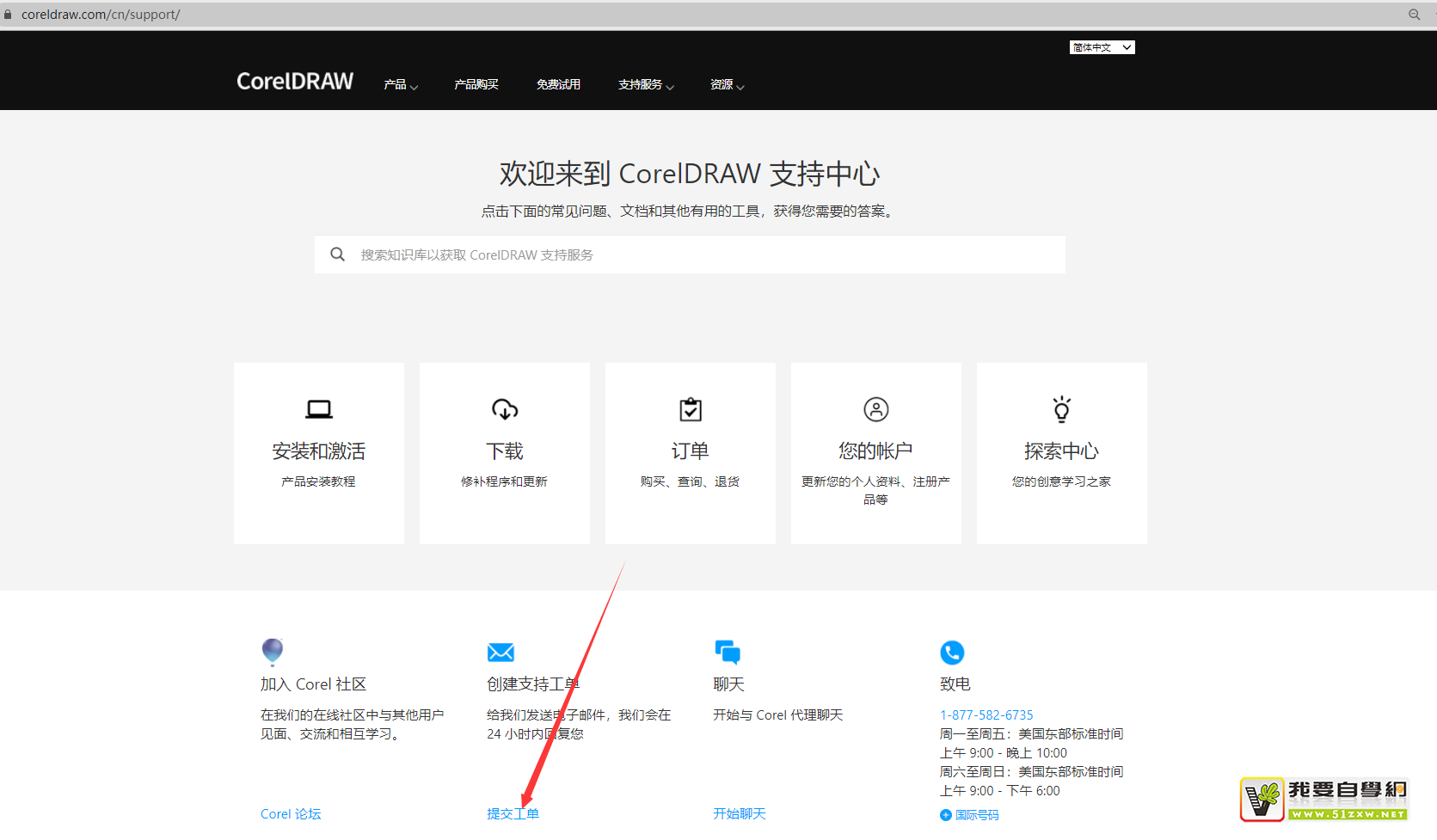1437x840 pixels.
Task: Open the 简体中文 language dropdown
Action: [x=1102, y=47]
